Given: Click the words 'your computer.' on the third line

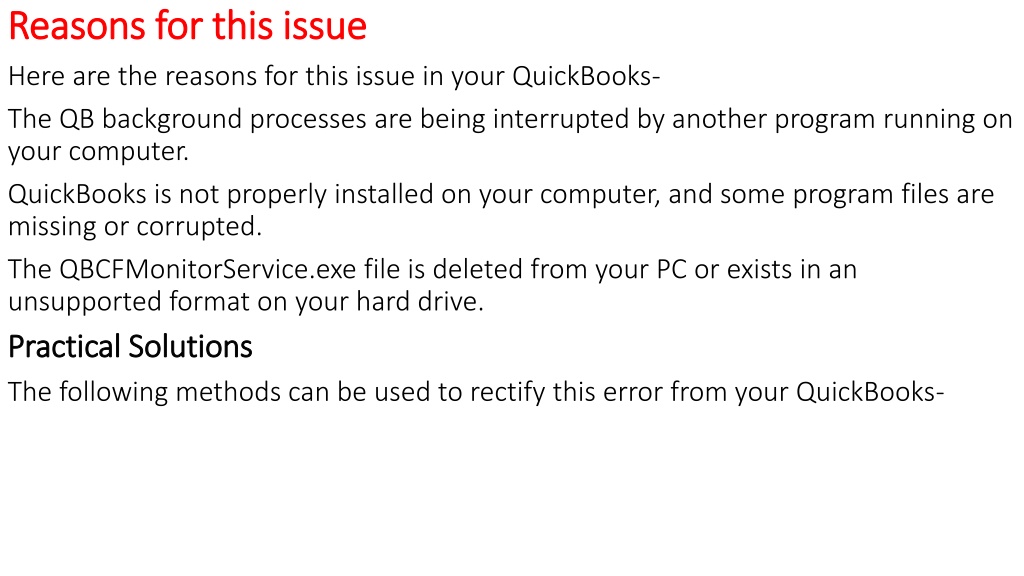Looking at the screenshot, I should click(x=98, y=152).
